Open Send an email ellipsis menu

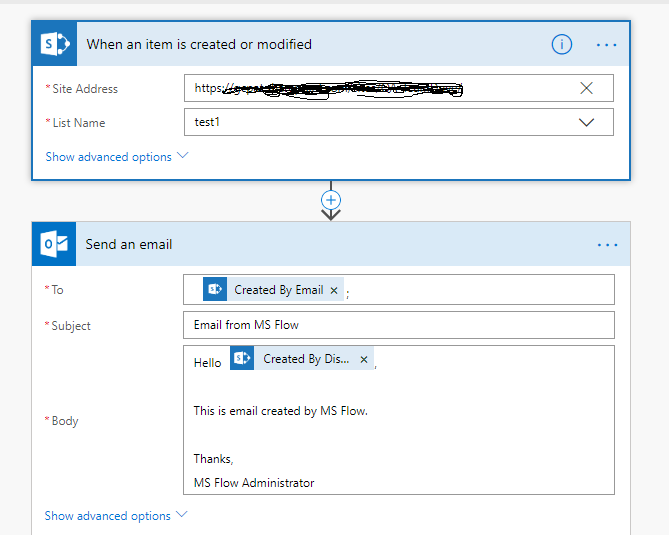click(607, 244)
